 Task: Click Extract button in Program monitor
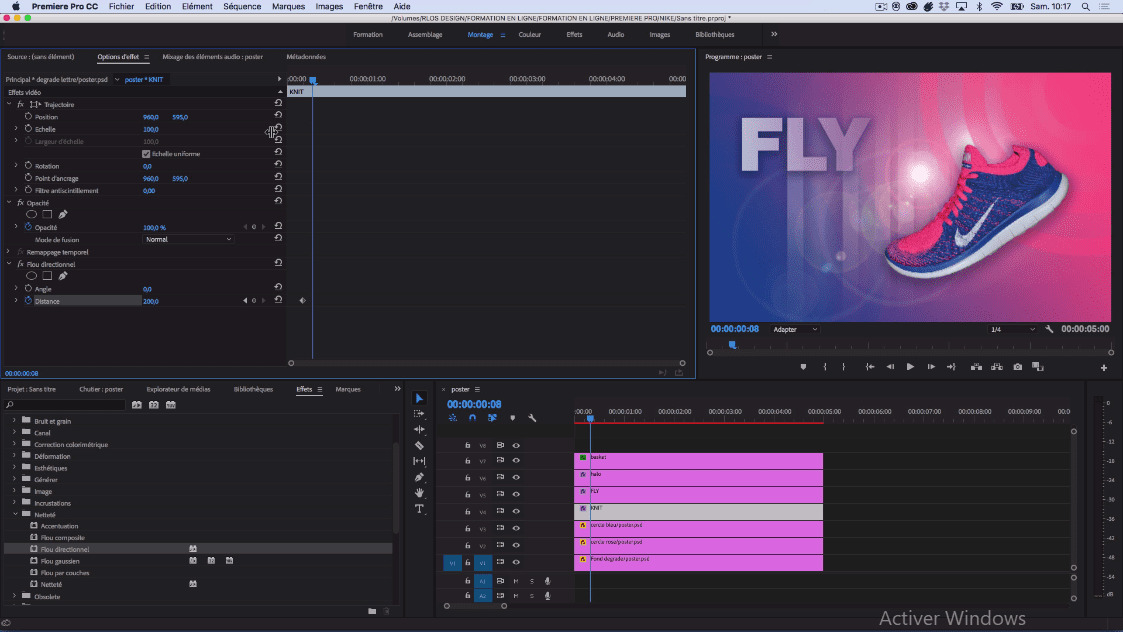tap(997, 367)
